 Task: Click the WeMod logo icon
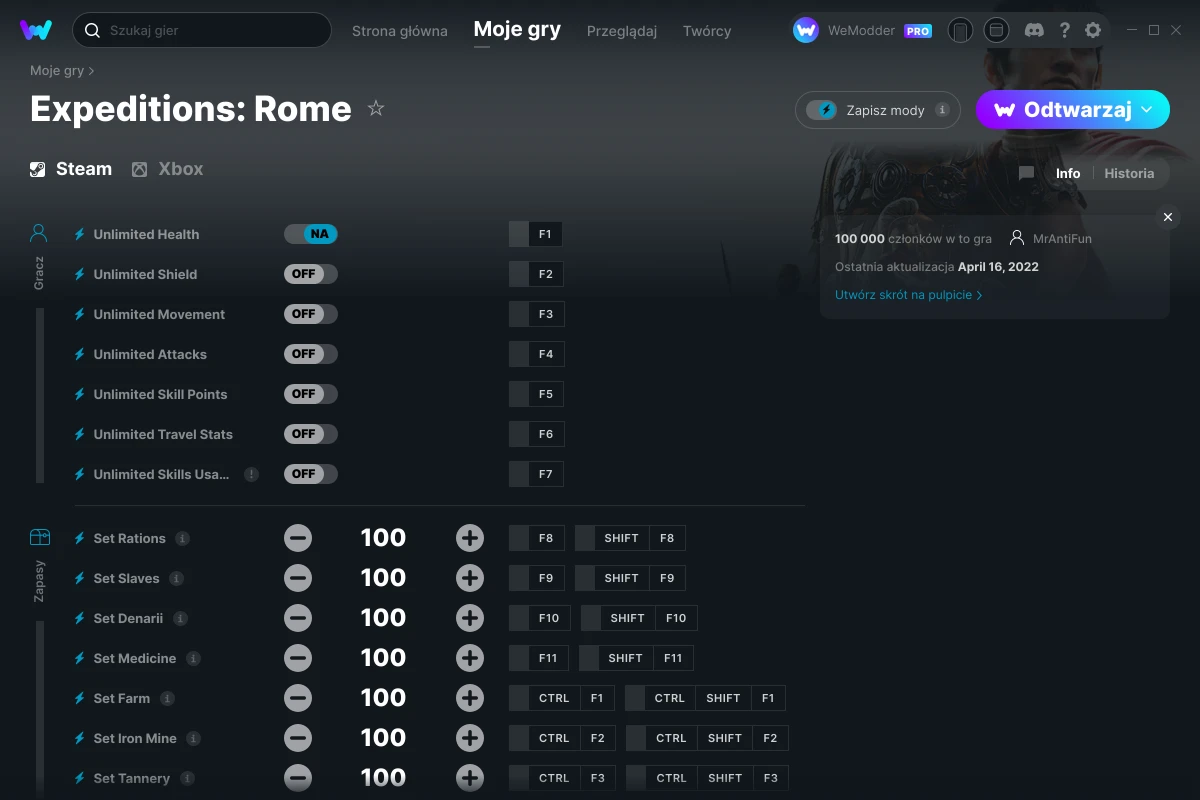36,30
